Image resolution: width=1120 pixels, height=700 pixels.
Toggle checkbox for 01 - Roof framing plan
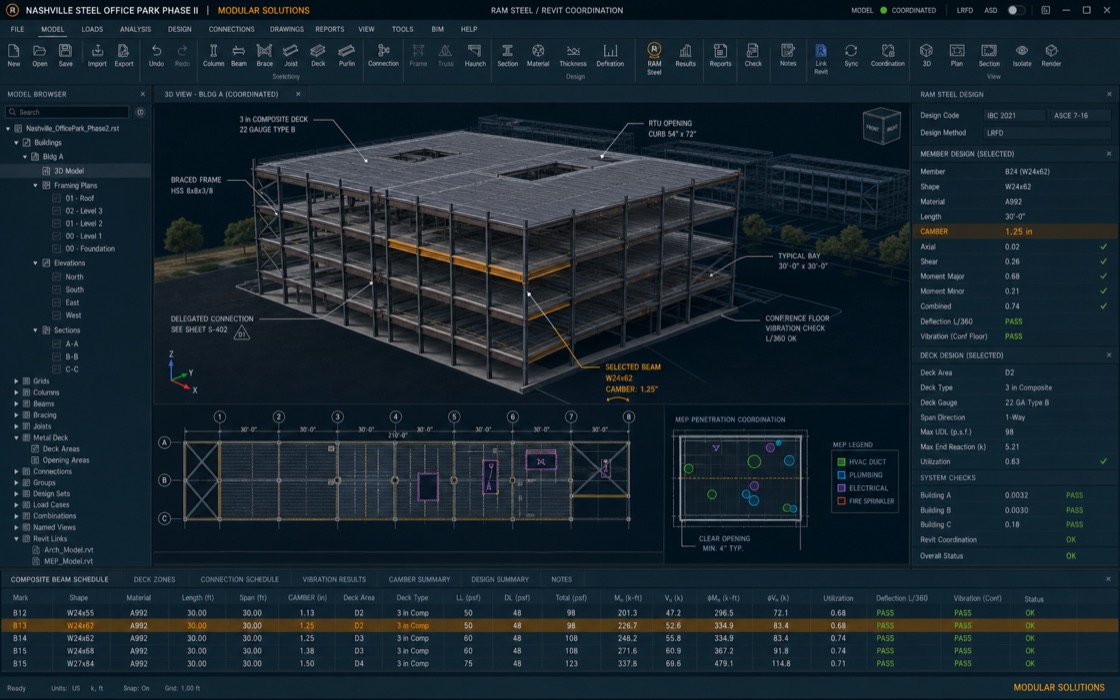(56, 199)
